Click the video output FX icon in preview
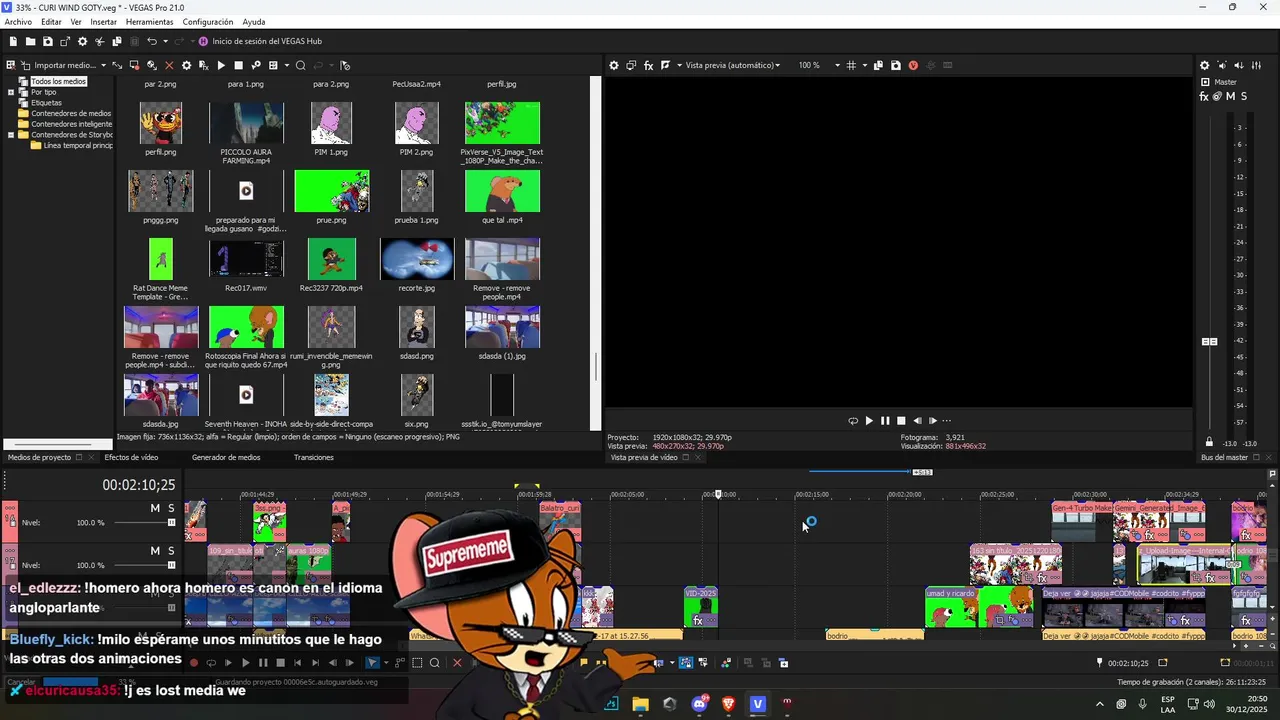This screenshot has width=1280, height=720. pos(648,65)
